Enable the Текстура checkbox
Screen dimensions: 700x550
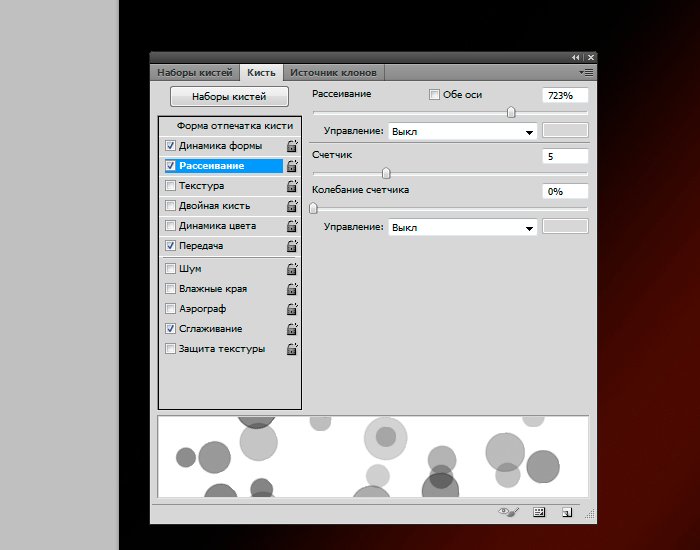point(170,186)
